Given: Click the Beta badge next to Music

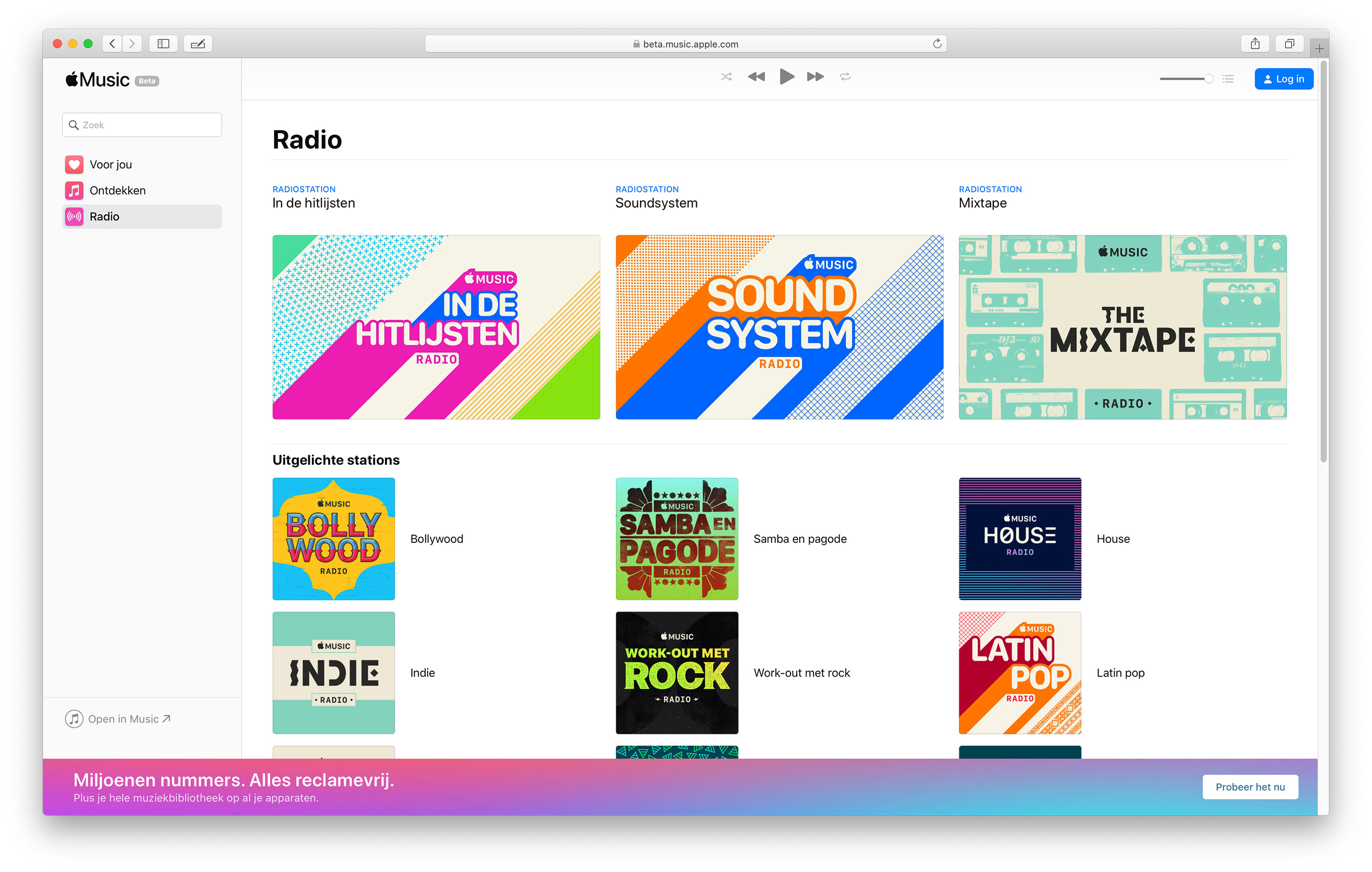Looking at the screenshot, I should [147, 81].
